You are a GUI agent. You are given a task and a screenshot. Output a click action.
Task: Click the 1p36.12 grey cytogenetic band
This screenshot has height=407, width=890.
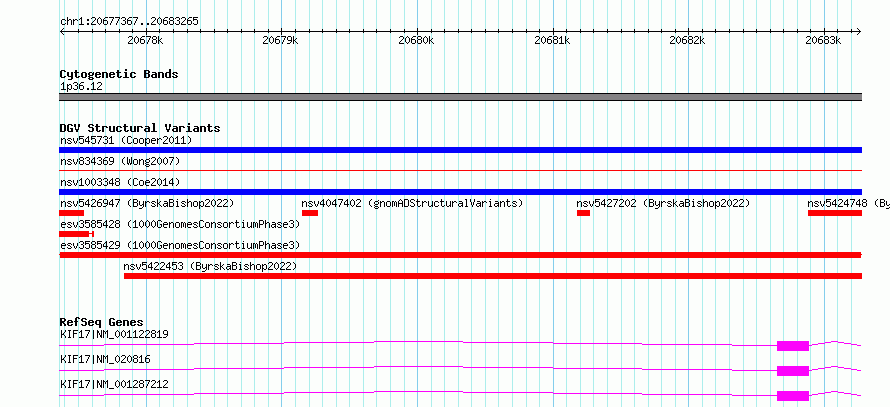pos(460,97)
